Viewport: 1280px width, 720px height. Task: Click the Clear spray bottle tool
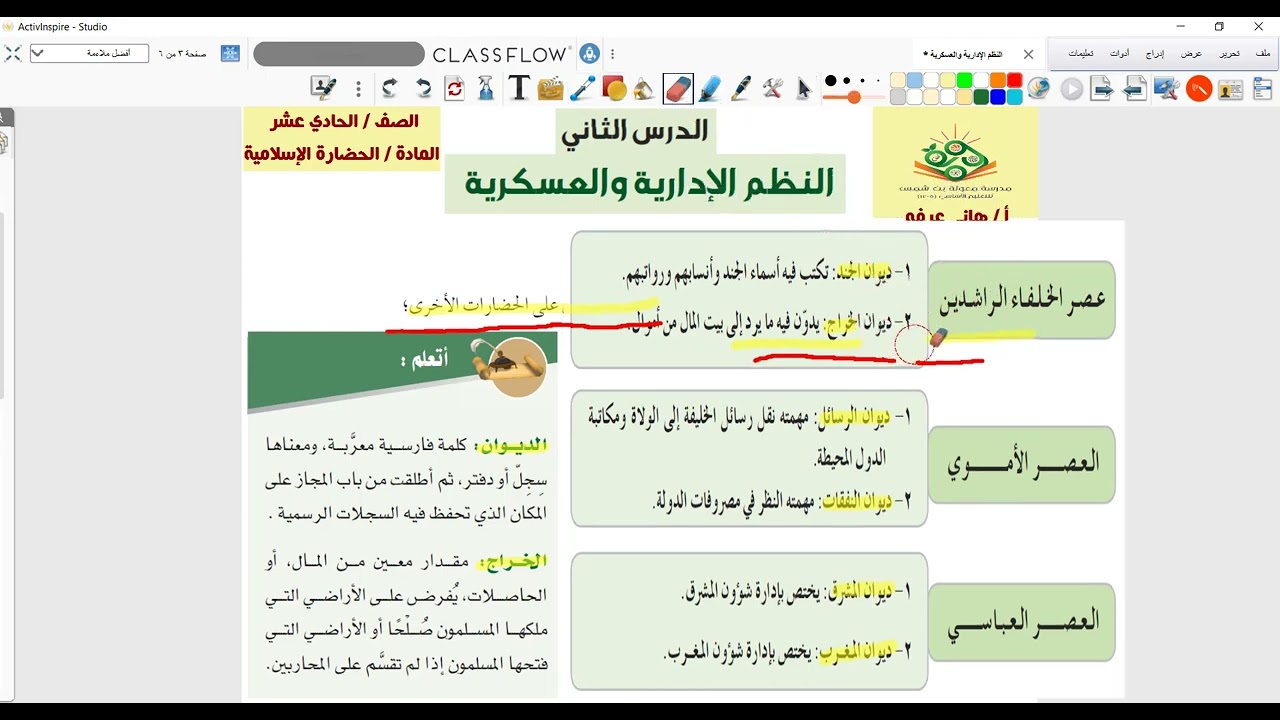pyautogui.click(x=486, y=88)
